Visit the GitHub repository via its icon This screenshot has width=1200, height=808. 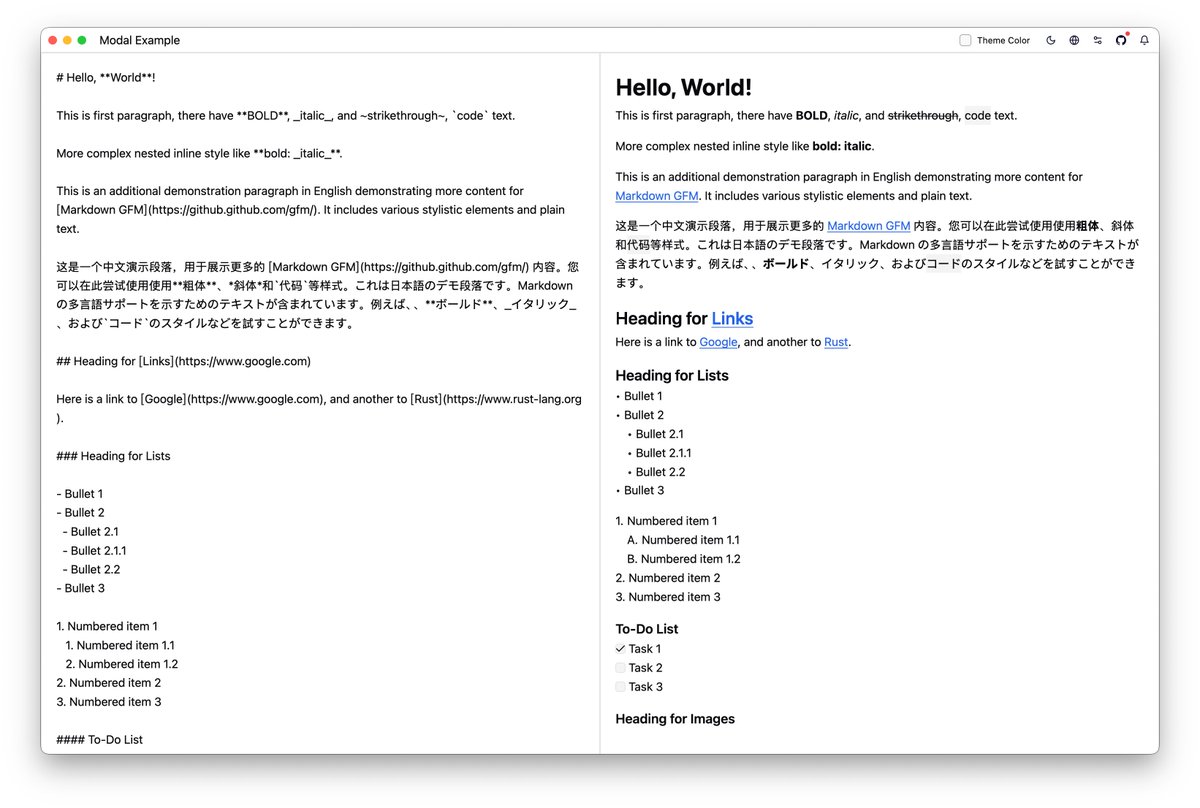(1121, 40)
